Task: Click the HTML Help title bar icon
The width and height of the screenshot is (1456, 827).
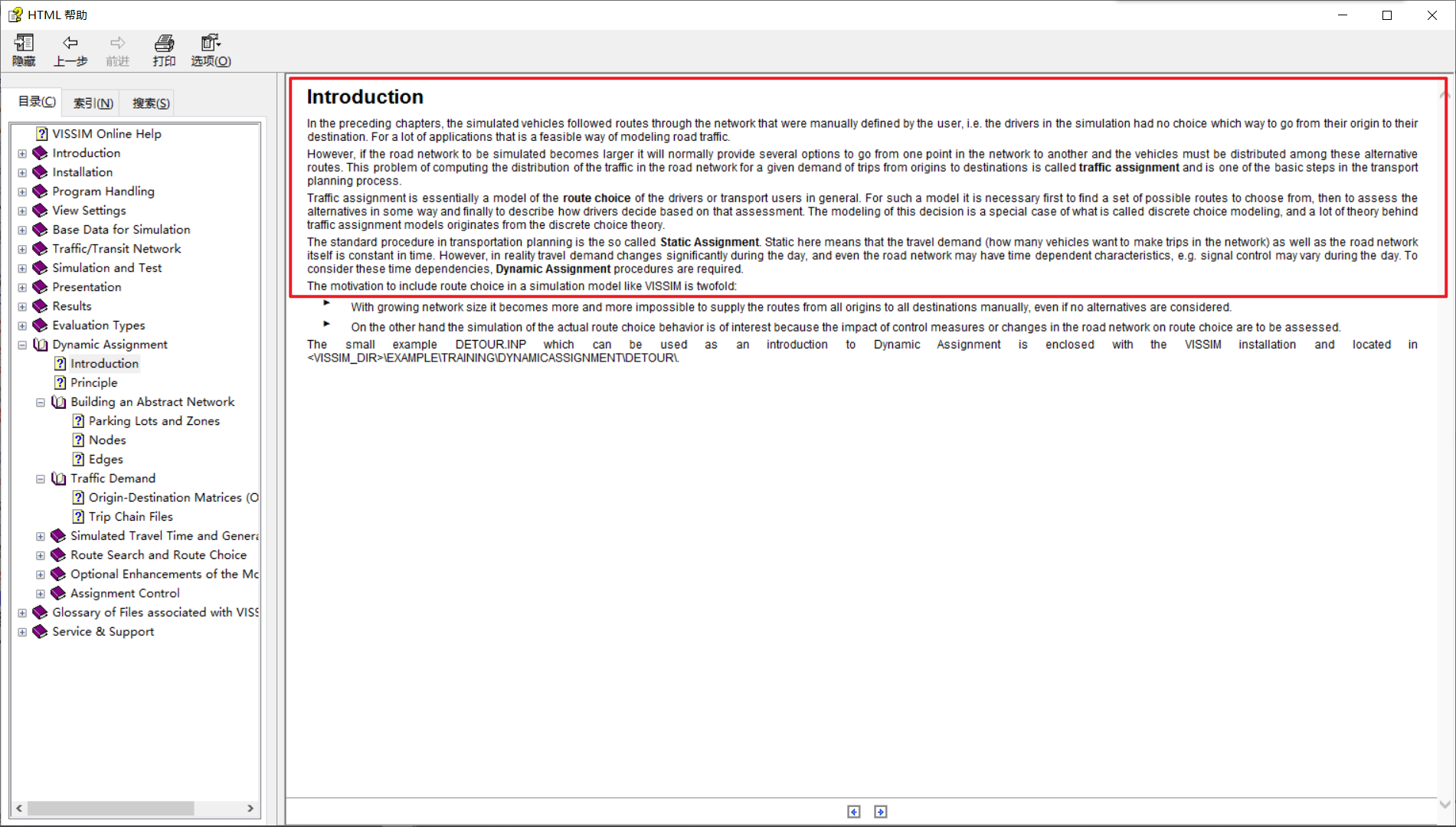Action: click(x=15, y=15)
